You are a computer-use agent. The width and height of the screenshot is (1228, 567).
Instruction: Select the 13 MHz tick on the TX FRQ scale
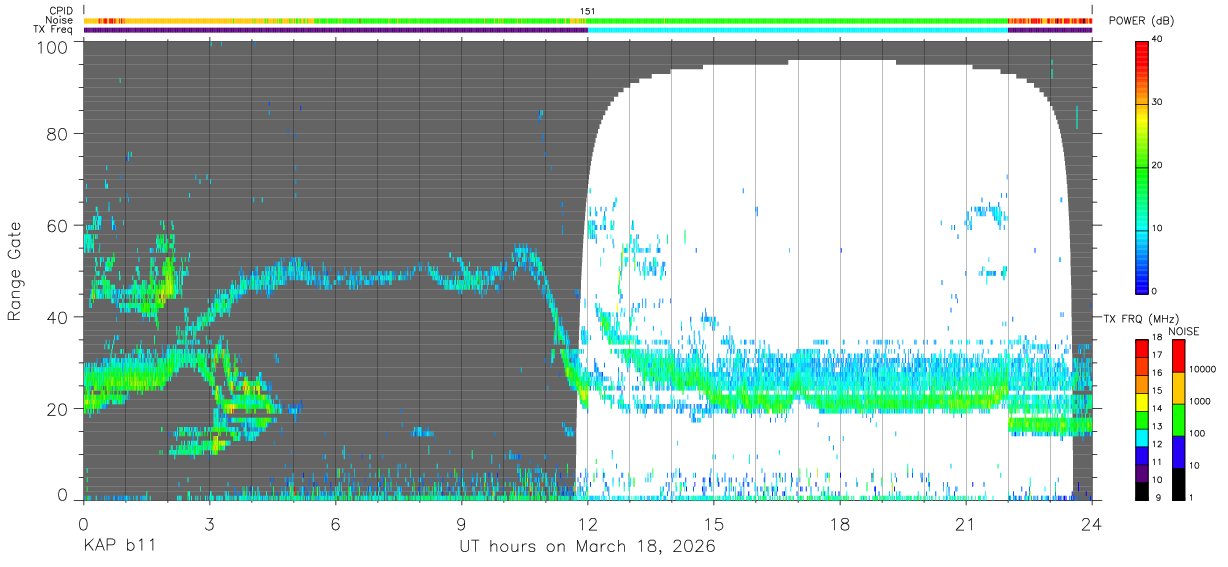(1158, 427)
